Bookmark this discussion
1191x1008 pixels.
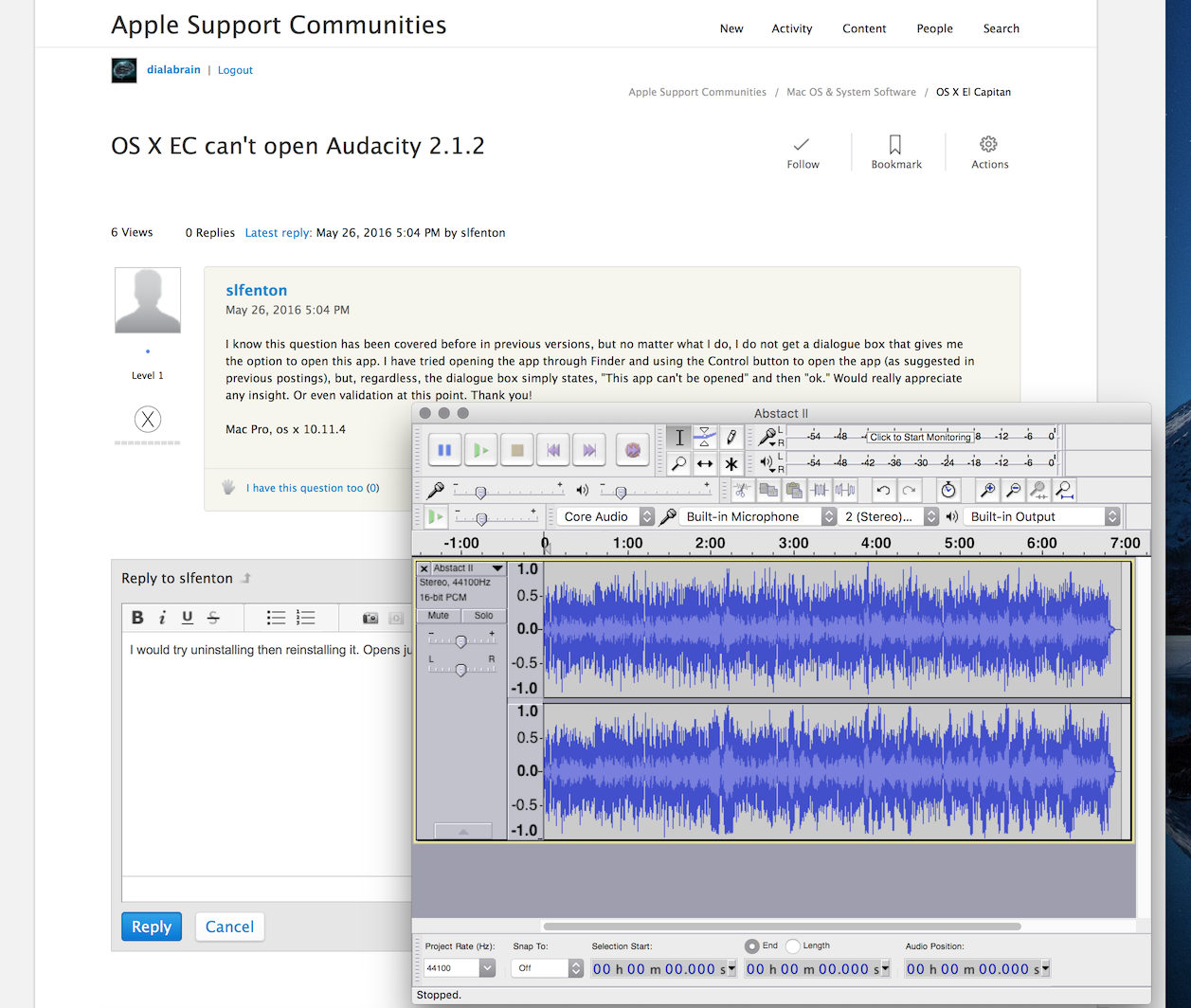[x=896, y=153]
